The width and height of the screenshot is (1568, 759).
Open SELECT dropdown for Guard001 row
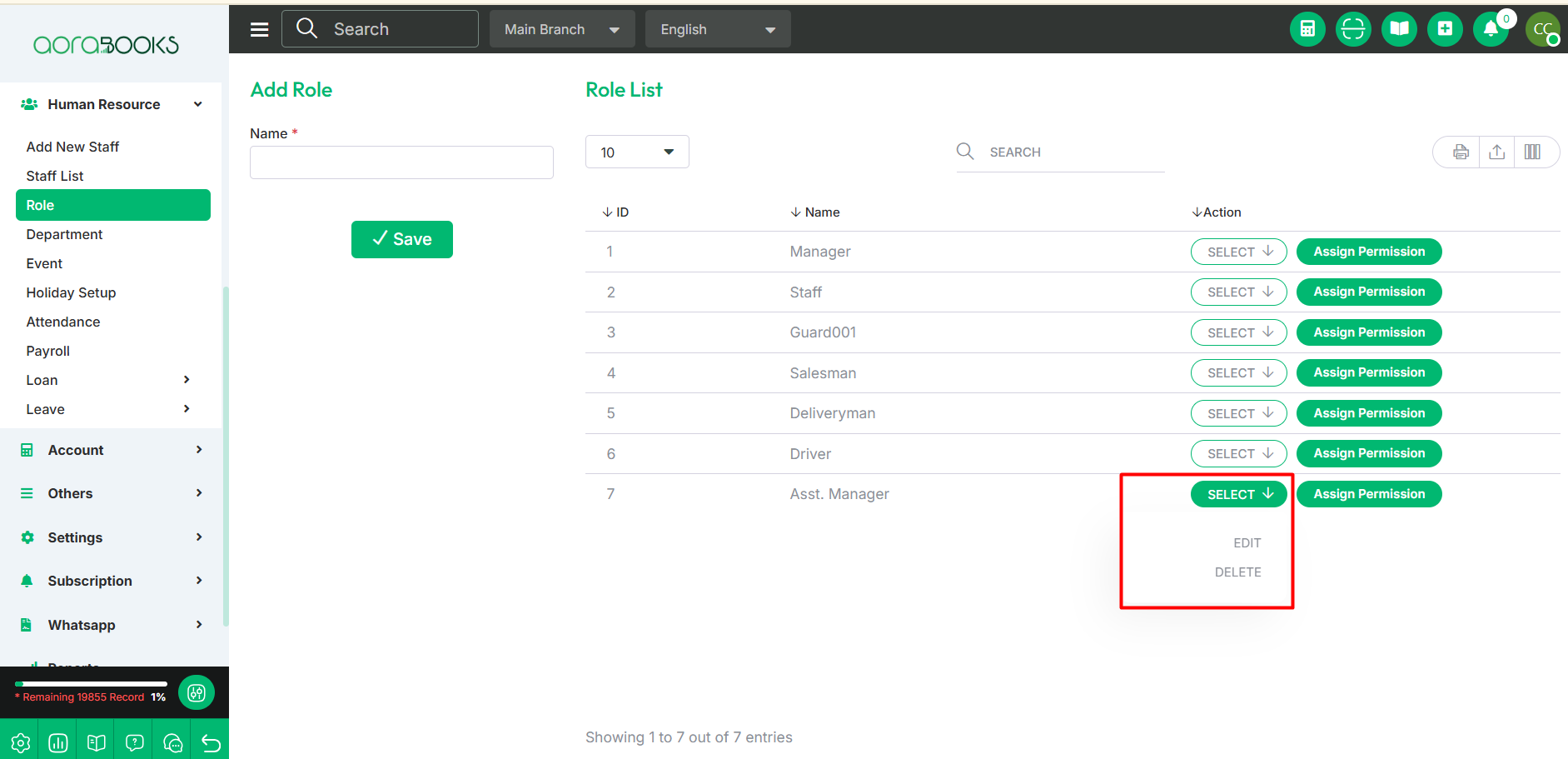1239,332
